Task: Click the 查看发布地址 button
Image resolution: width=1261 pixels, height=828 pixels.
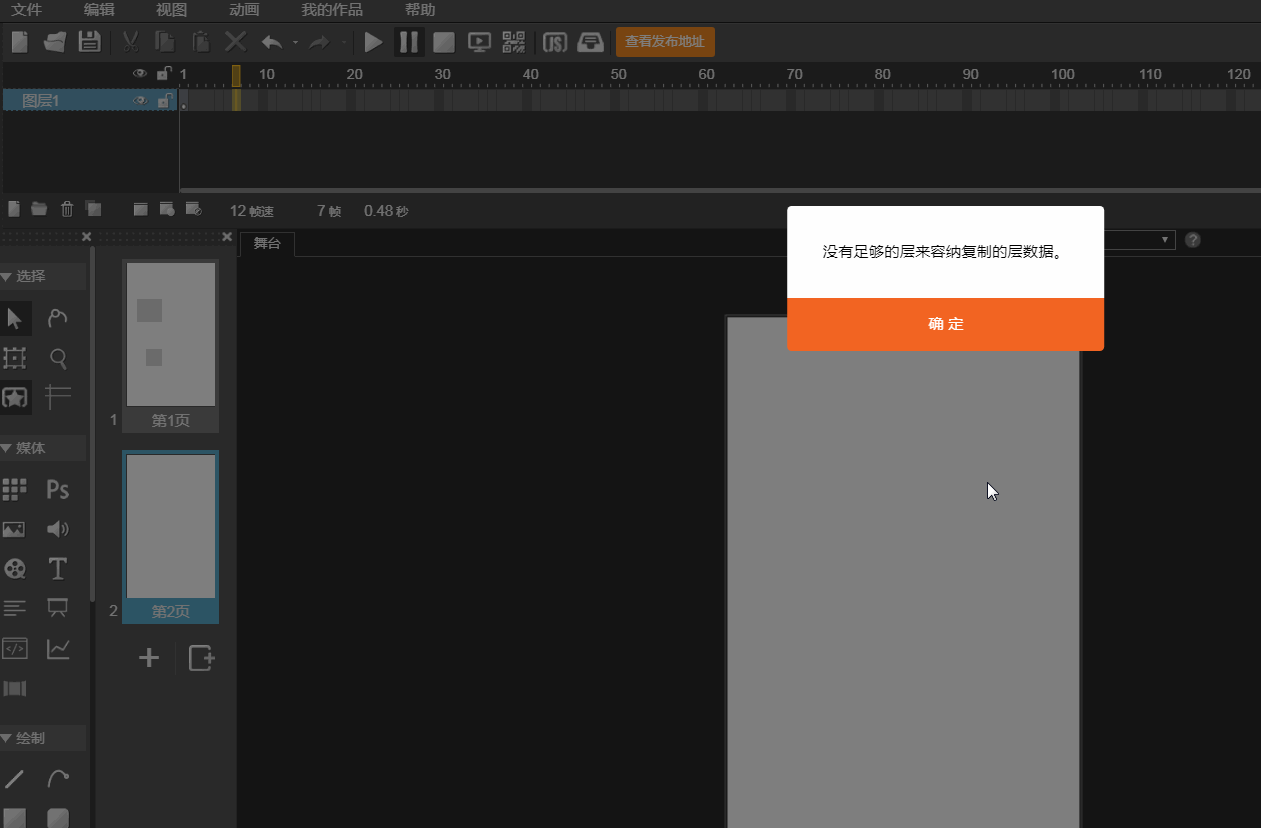Action: 665,42
